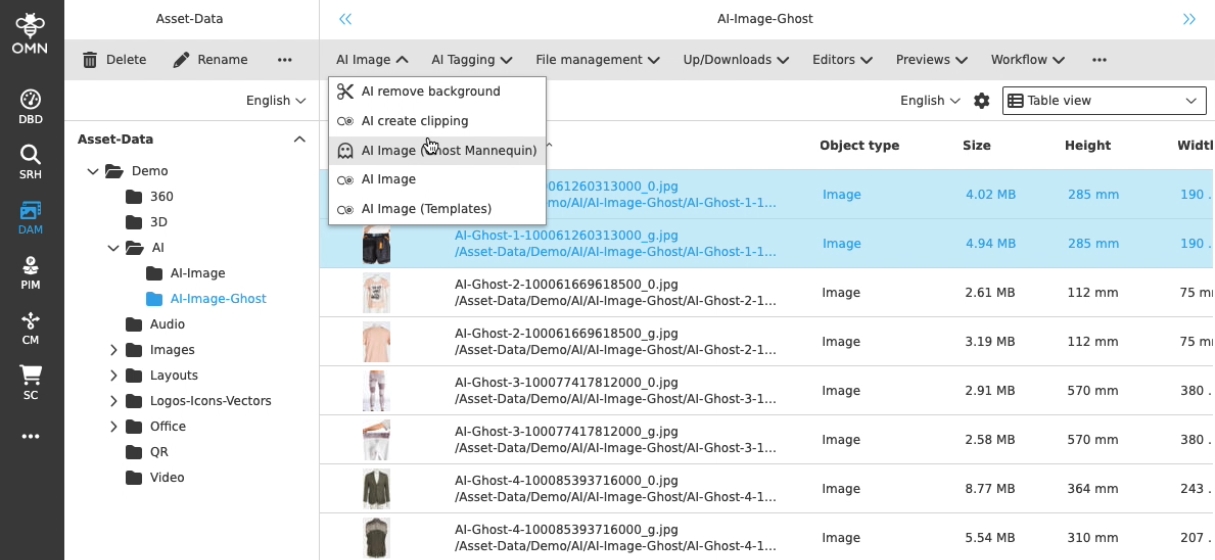Open the PIM module
The image size is (1215, 560).
[x=30, y=272]
